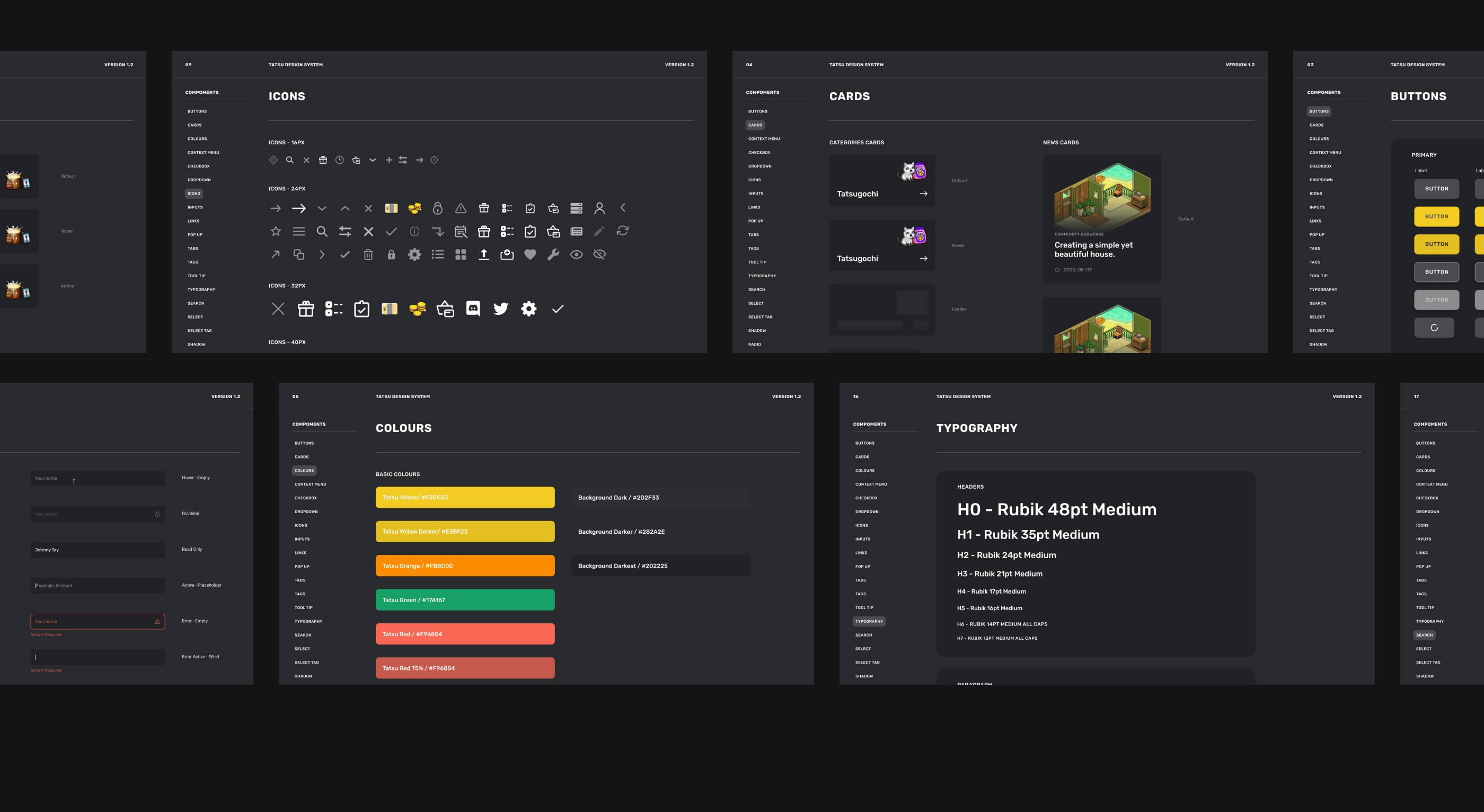The height and width of the screenshot is (812, 1484).
Task: Toggle the open eye visibility icon
Action: tap(576, 255)
